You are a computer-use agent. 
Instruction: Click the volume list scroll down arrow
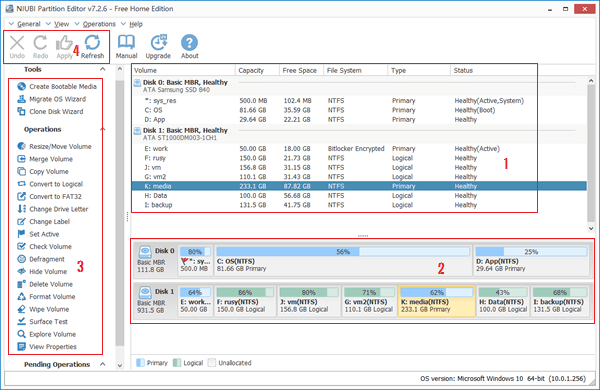tap(591, 228)
